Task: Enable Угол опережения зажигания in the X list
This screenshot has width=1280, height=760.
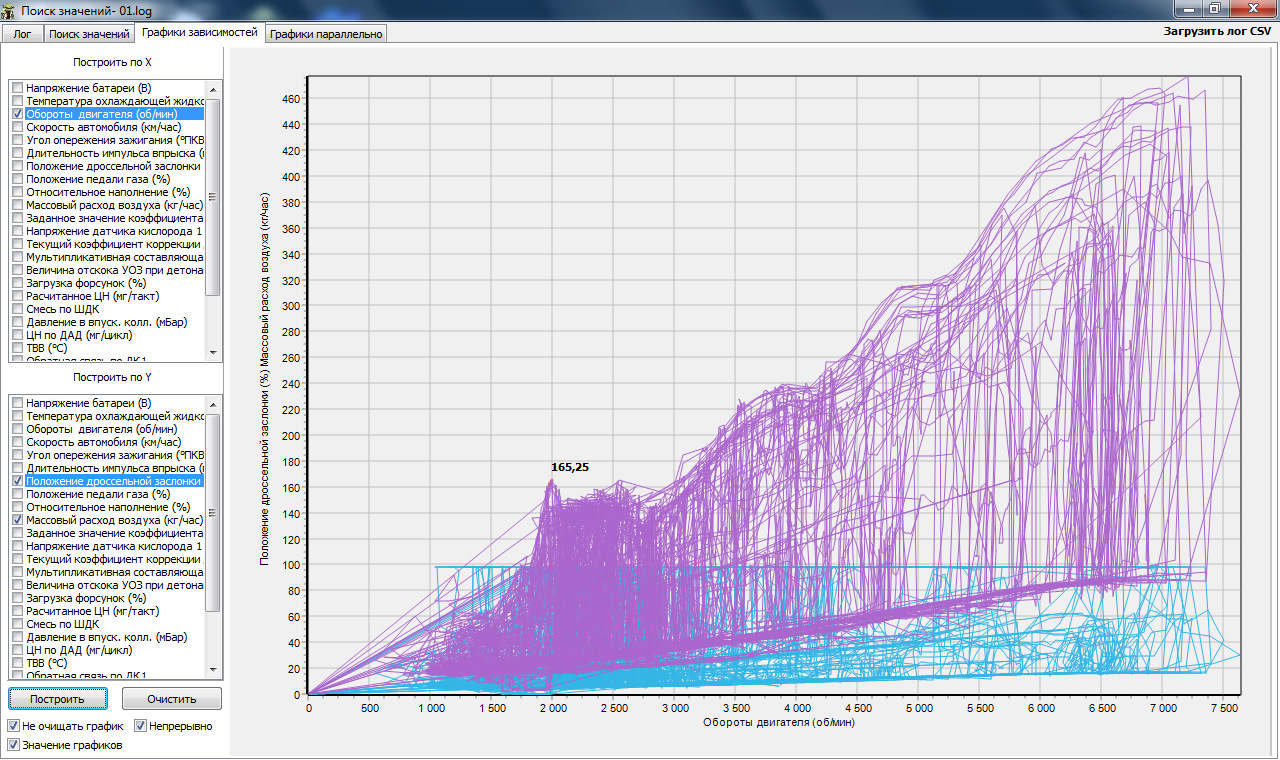Action: click(x=17, y=140)
